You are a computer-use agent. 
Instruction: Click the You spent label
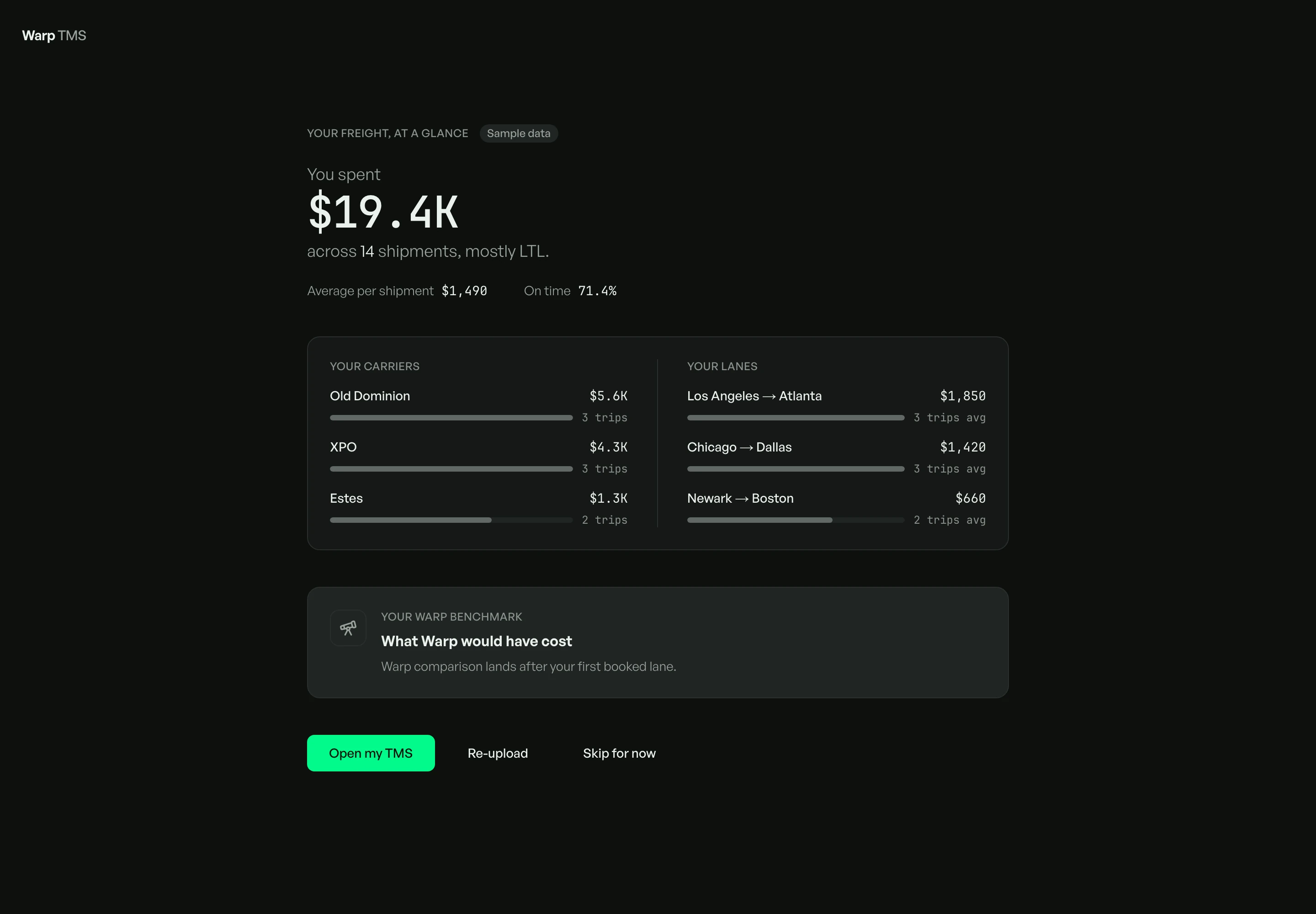tap(344, 175)
